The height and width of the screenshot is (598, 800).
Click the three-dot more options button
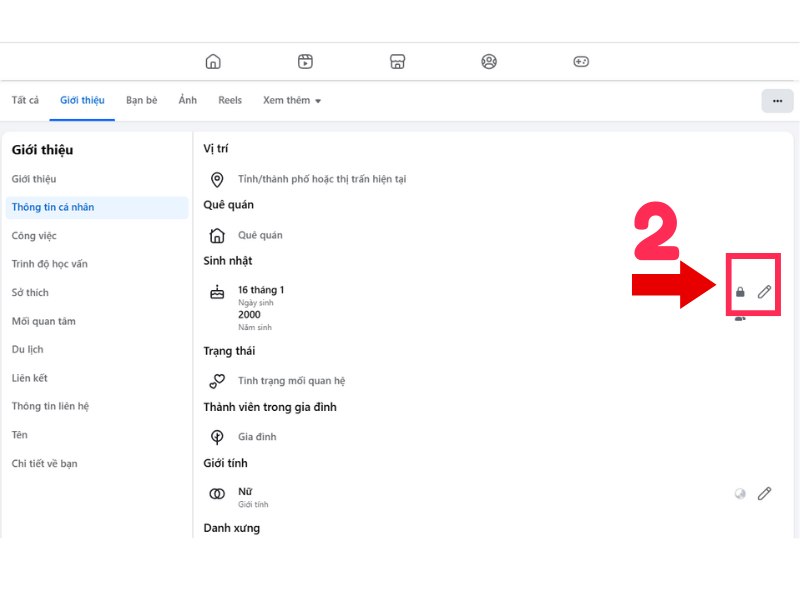[777, 101]
